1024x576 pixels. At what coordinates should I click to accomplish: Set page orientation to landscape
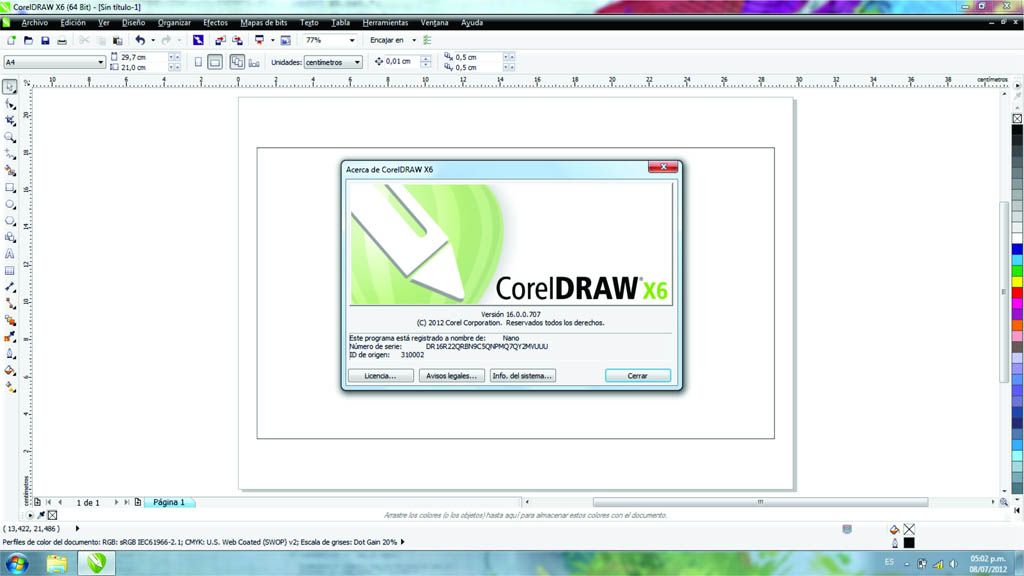215,62
